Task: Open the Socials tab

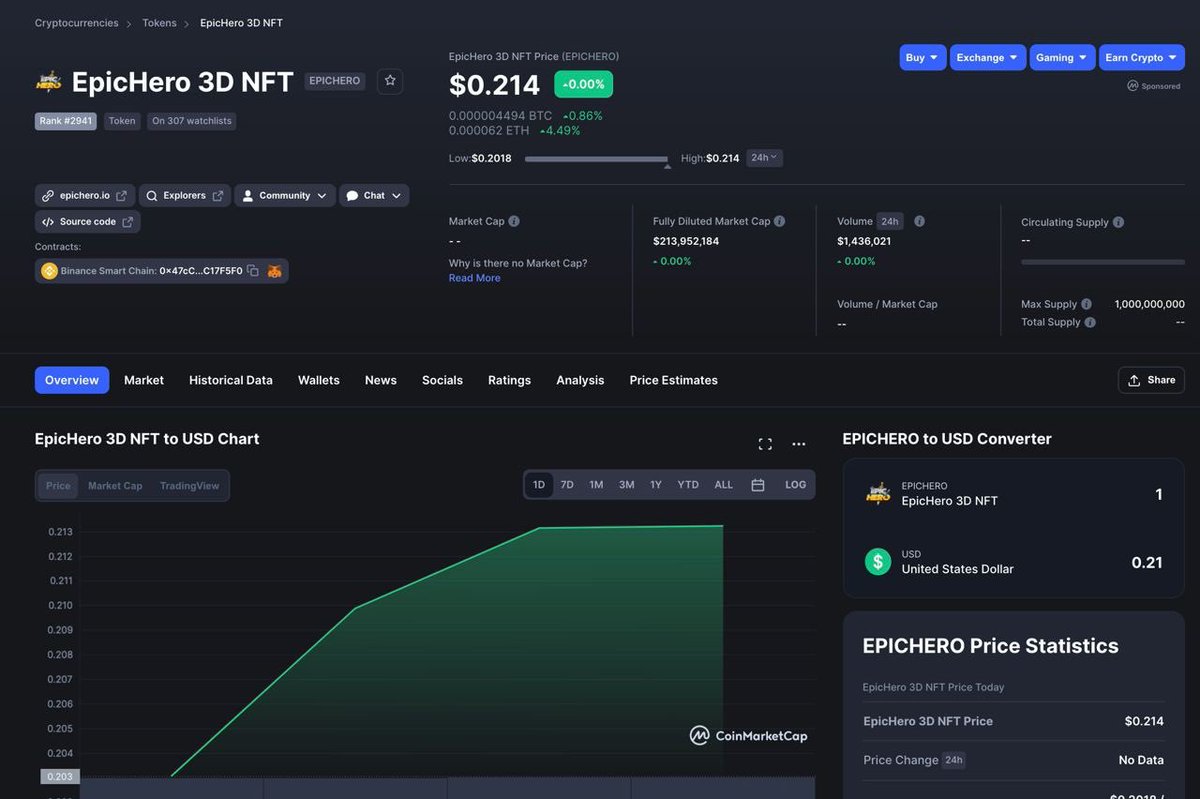Action: tap(442, 380)
